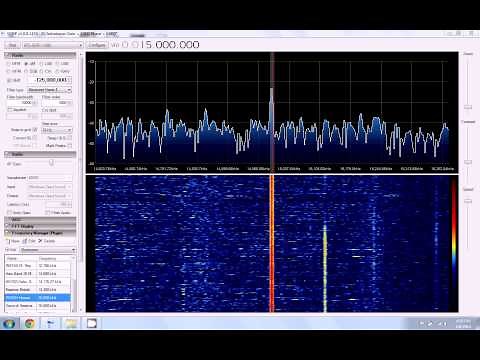Open the input device dropdown
This screenshot has width=480, height=360.
tap(53, 45)
